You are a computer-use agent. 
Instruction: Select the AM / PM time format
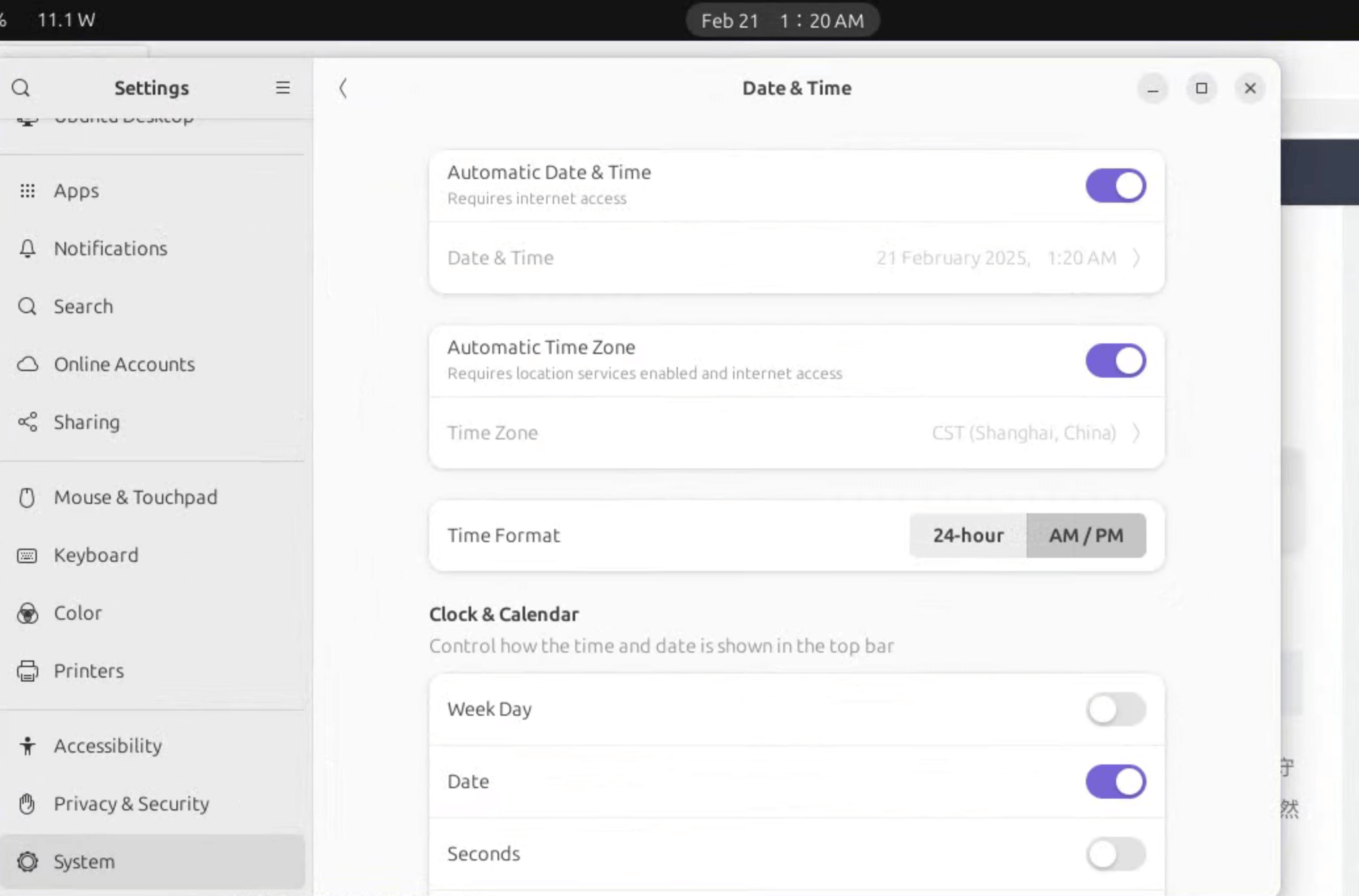(x=1086, y=535)
